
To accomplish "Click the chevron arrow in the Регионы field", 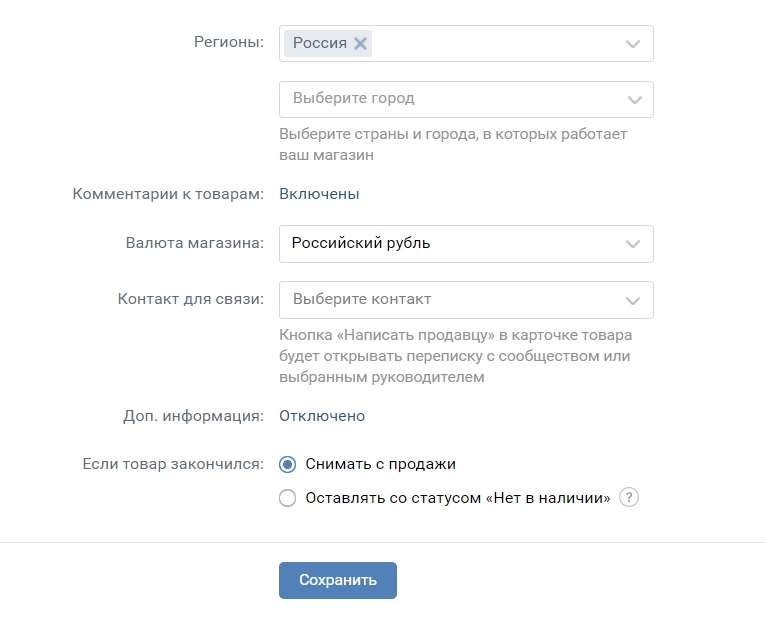I will (x=633, y=44).
